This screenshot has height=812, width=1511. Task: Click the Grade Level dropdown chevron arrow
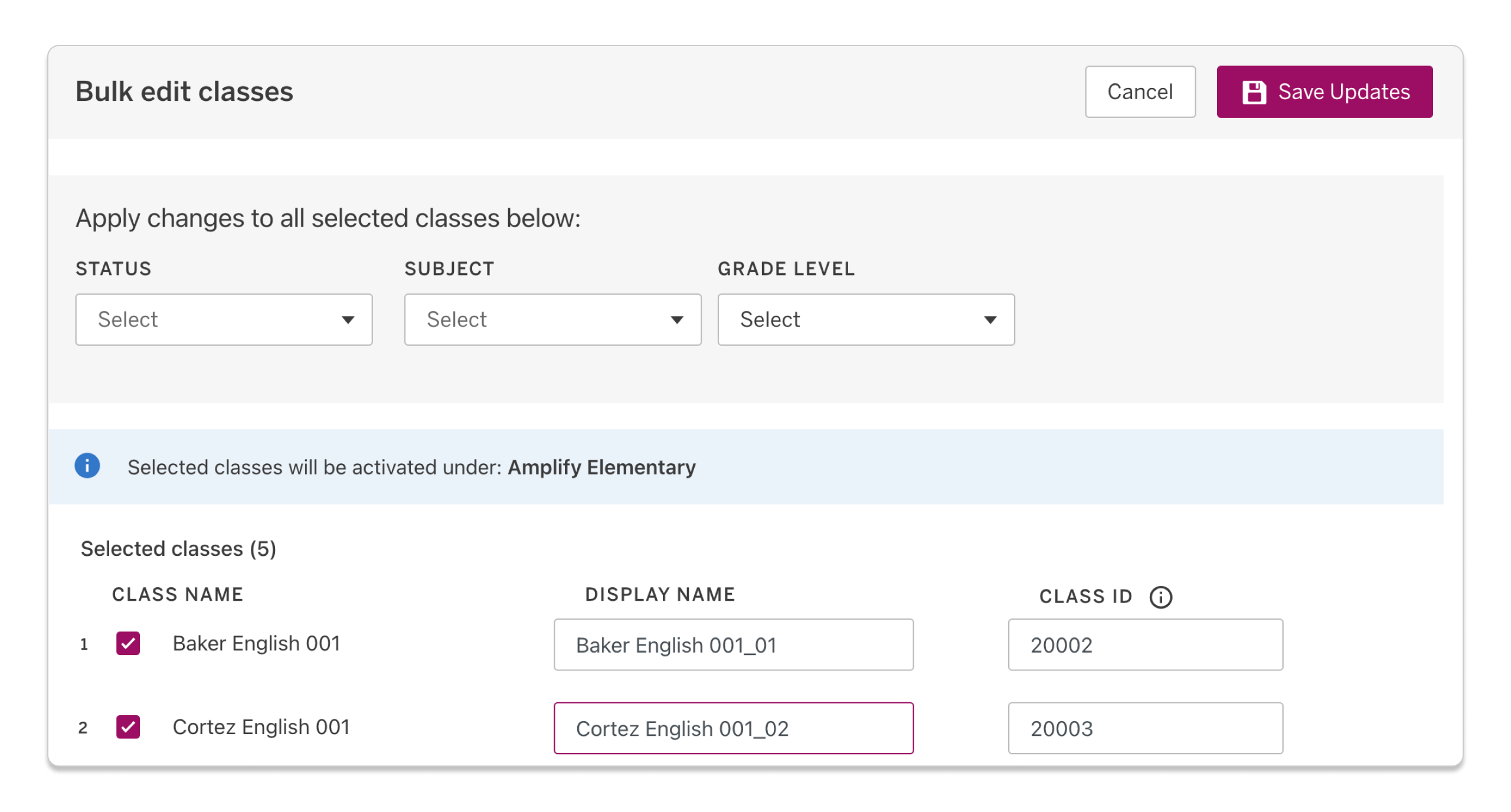pyautogui.click(x=990, y=319)
